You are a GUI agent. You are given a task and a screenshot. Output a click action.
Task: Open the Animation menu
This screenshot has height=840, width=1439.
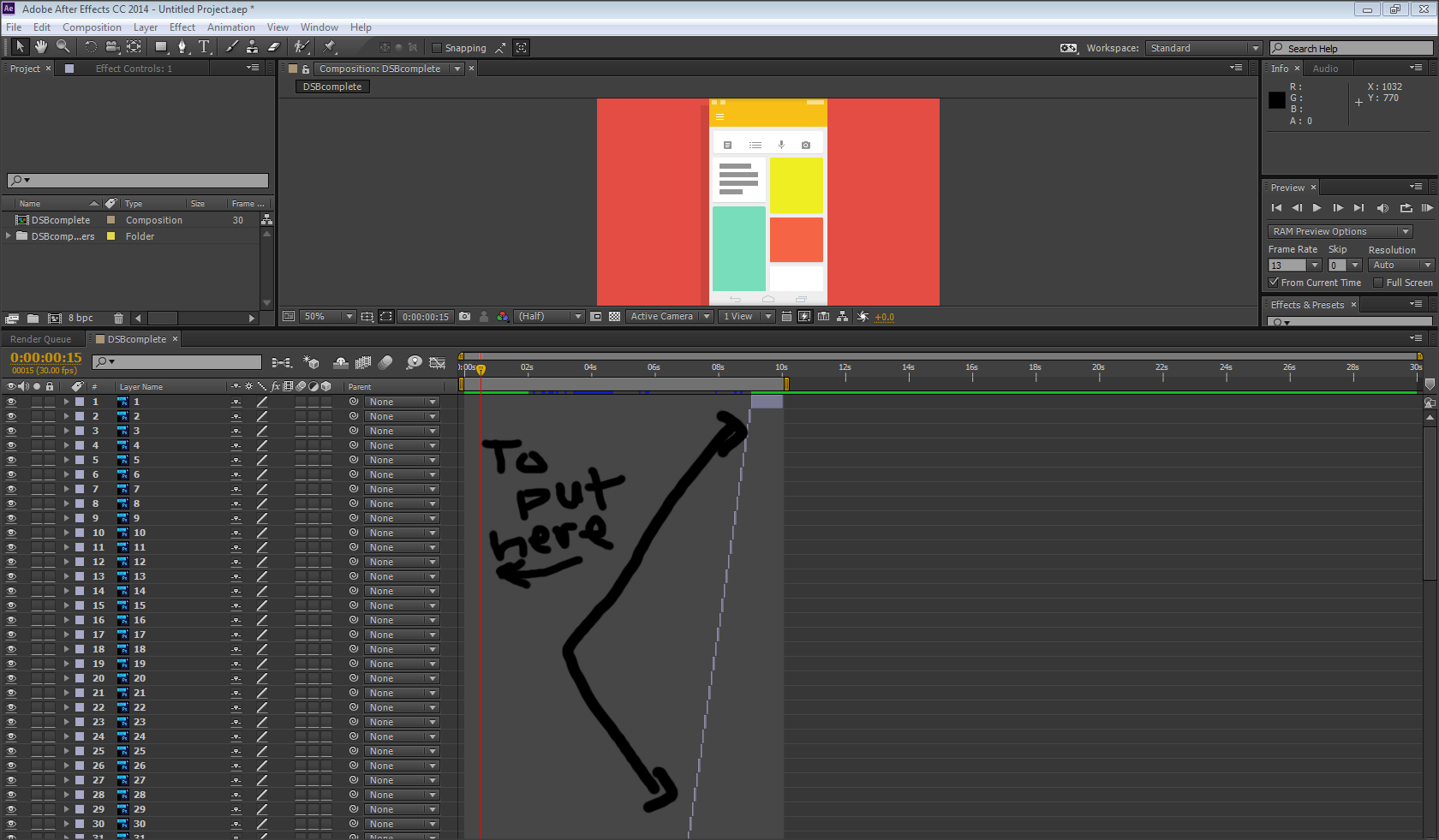coord(231,27)
